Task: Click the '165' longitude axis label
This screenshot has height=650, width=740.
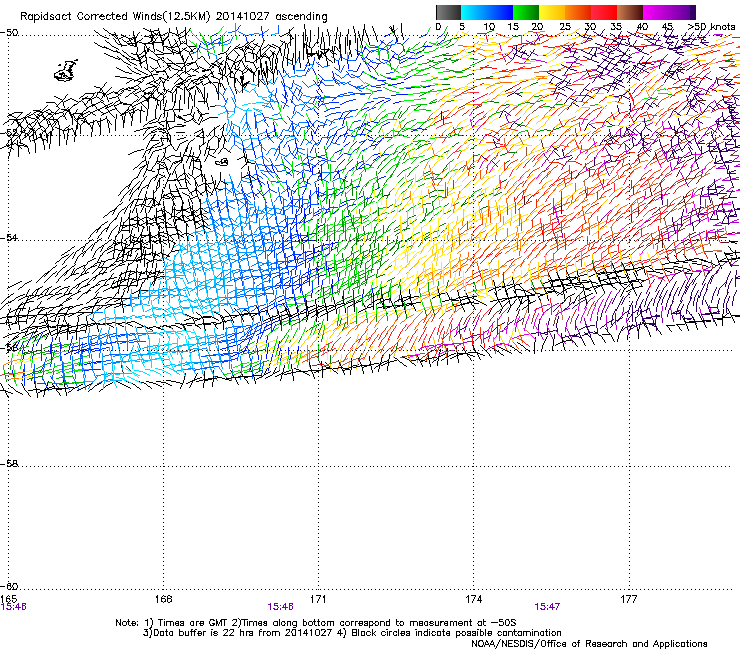Action: [8, 599]
